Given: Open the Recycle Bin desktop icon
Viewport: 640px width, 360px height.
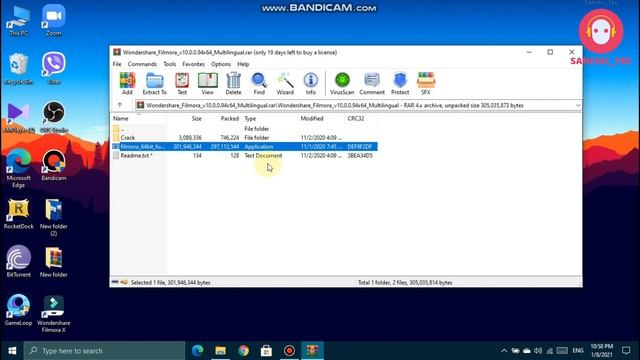Looking at the screenshot, I should tap(18, 69).
